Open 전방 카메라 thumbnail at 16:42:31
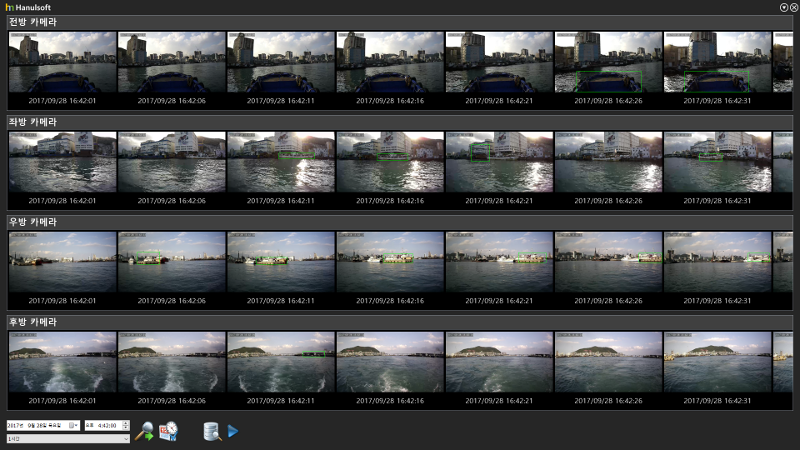This screenshot has height=450, width=800. coord(717,63)
